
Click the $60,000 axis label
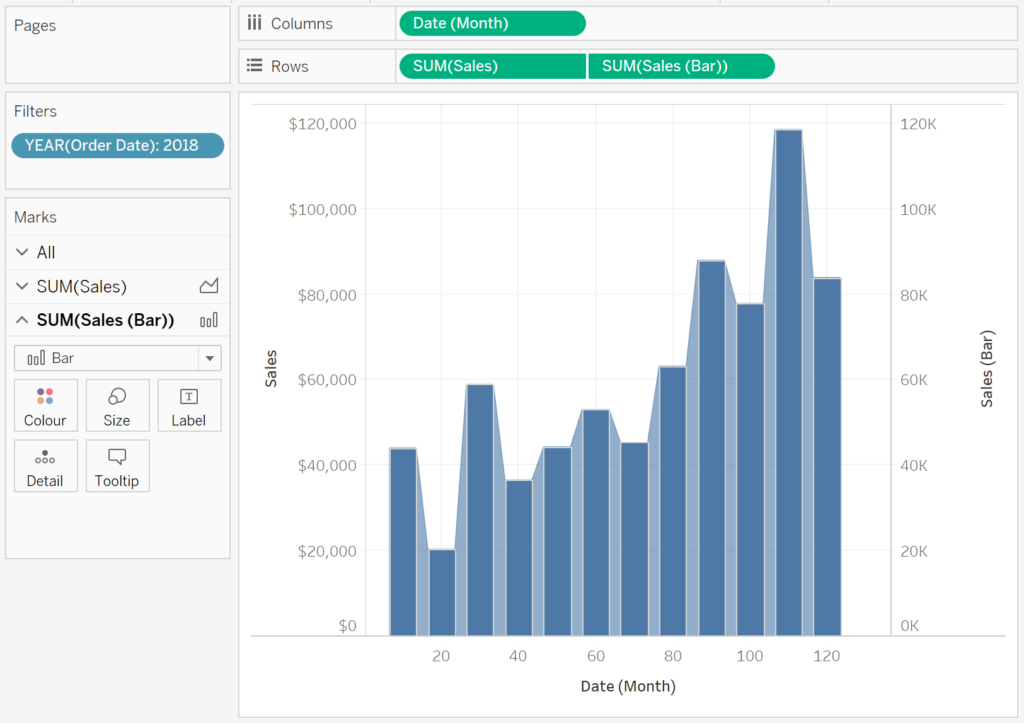[327, 379]
